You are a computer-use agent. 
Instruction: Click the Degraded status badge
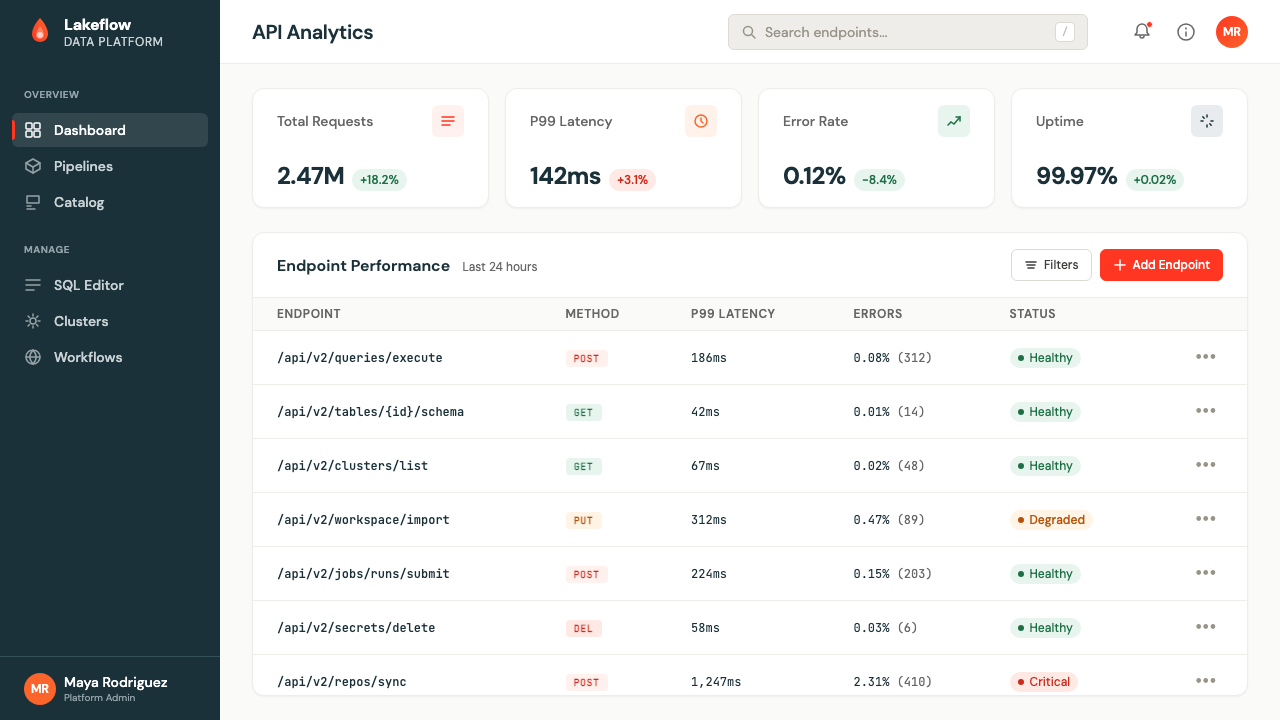click(1051, 520)
